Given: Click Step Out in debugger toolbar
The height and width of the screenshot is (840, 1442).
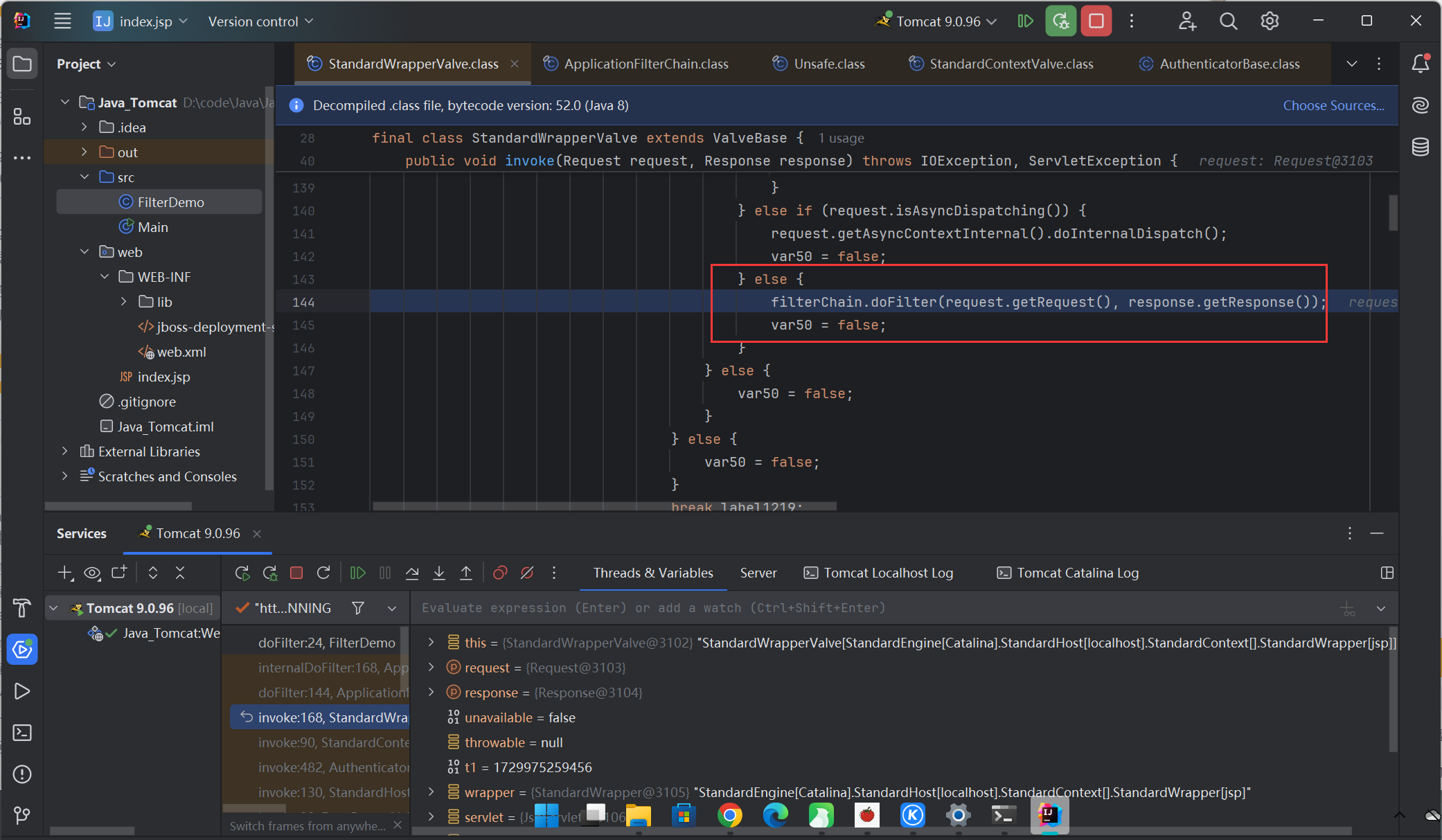Looking at the screenshot, I should click(466, 573).
